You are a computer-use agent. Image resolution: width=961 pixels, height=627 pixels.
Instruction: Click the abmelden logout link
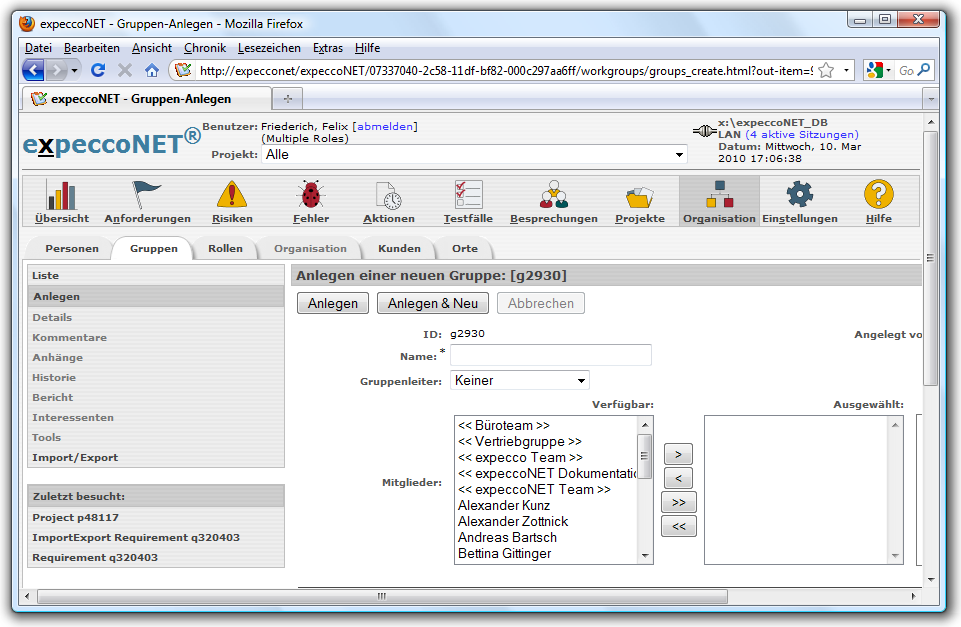(385, 126)
